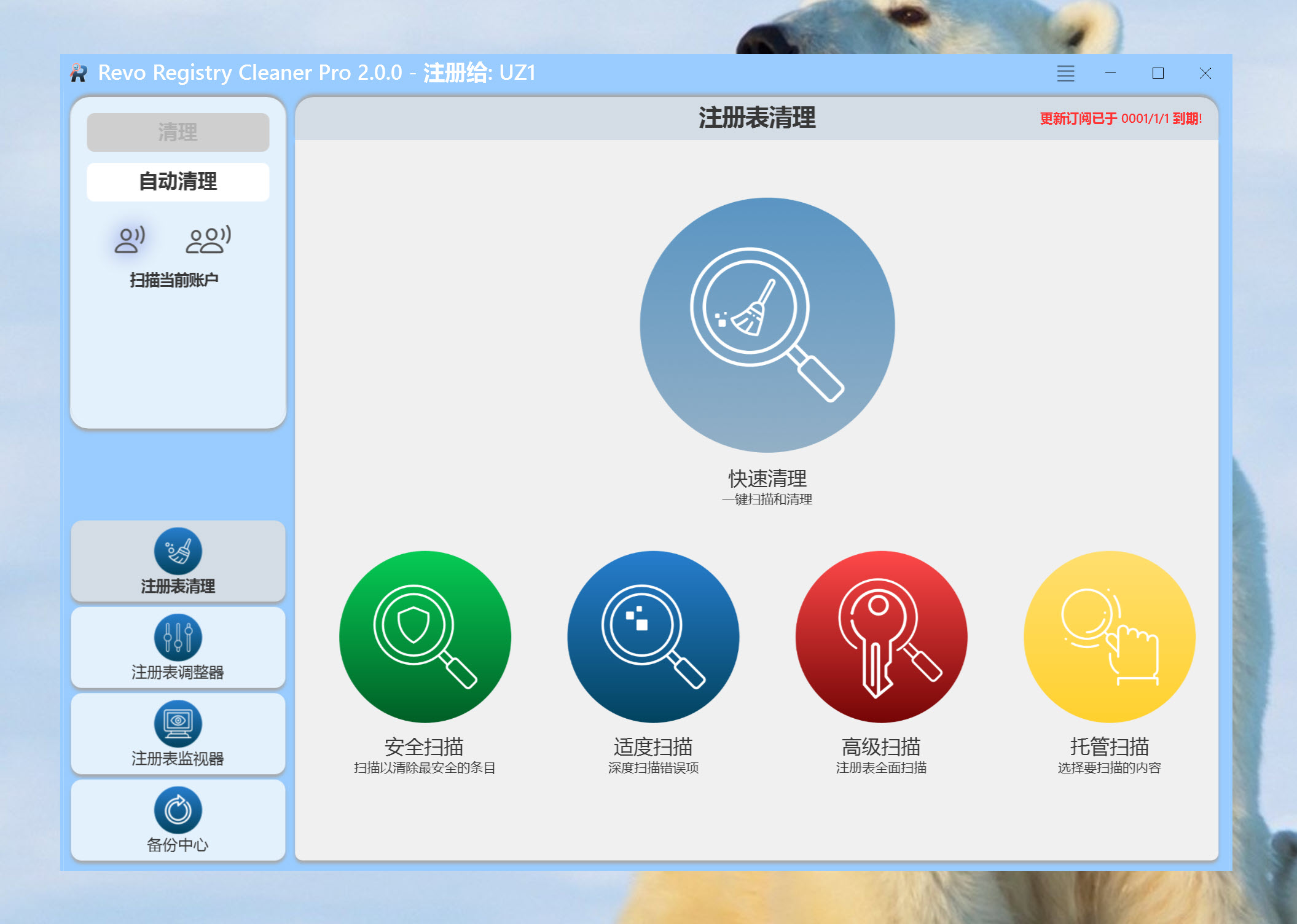Launch the green 安全扫描 safe scan
Image resolution: width=1297 pixels, height=924 pixels.
coord(425,636)
